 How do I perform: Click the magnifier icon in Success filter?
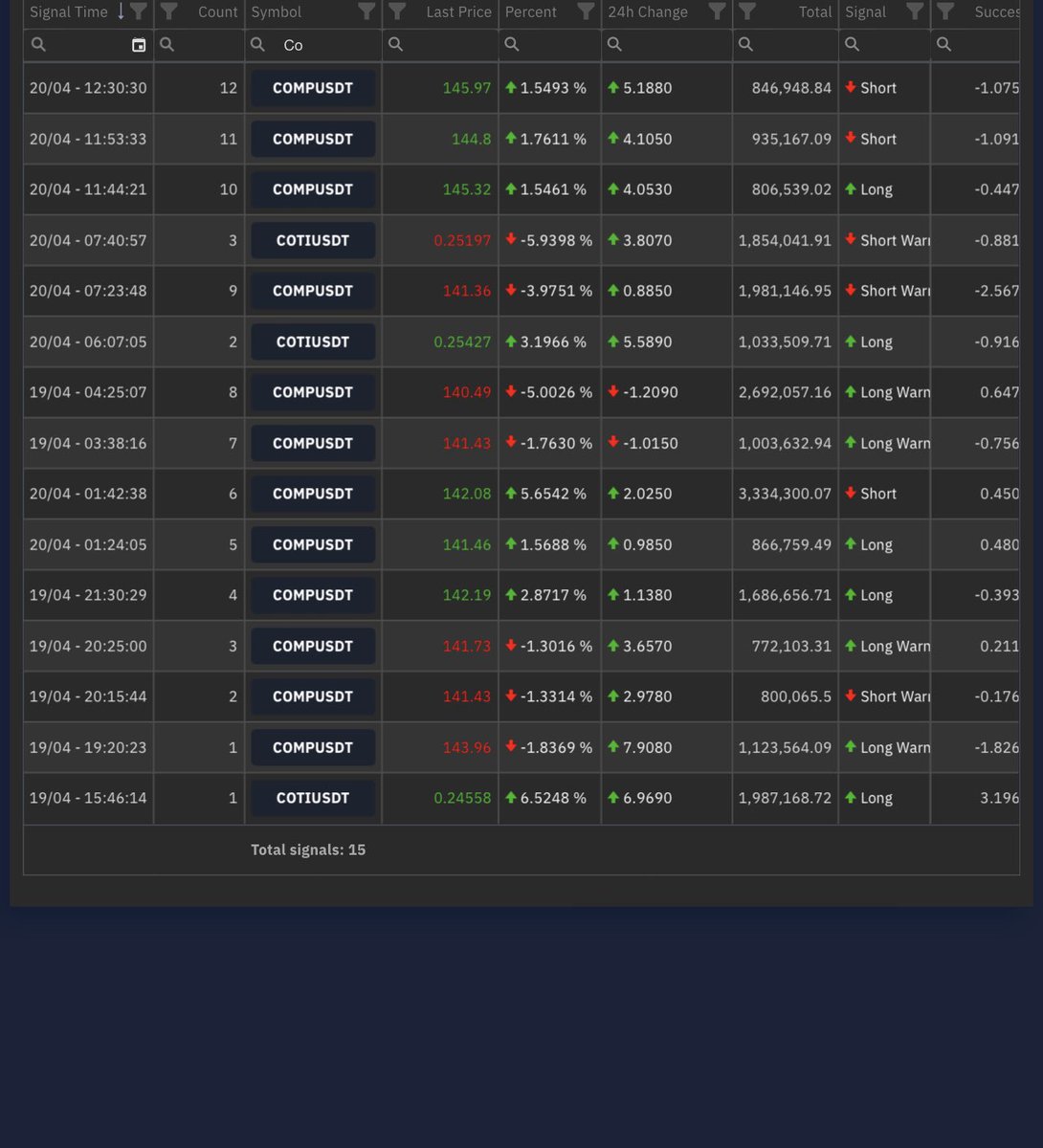pyautogui.click(x=943, y=44)
